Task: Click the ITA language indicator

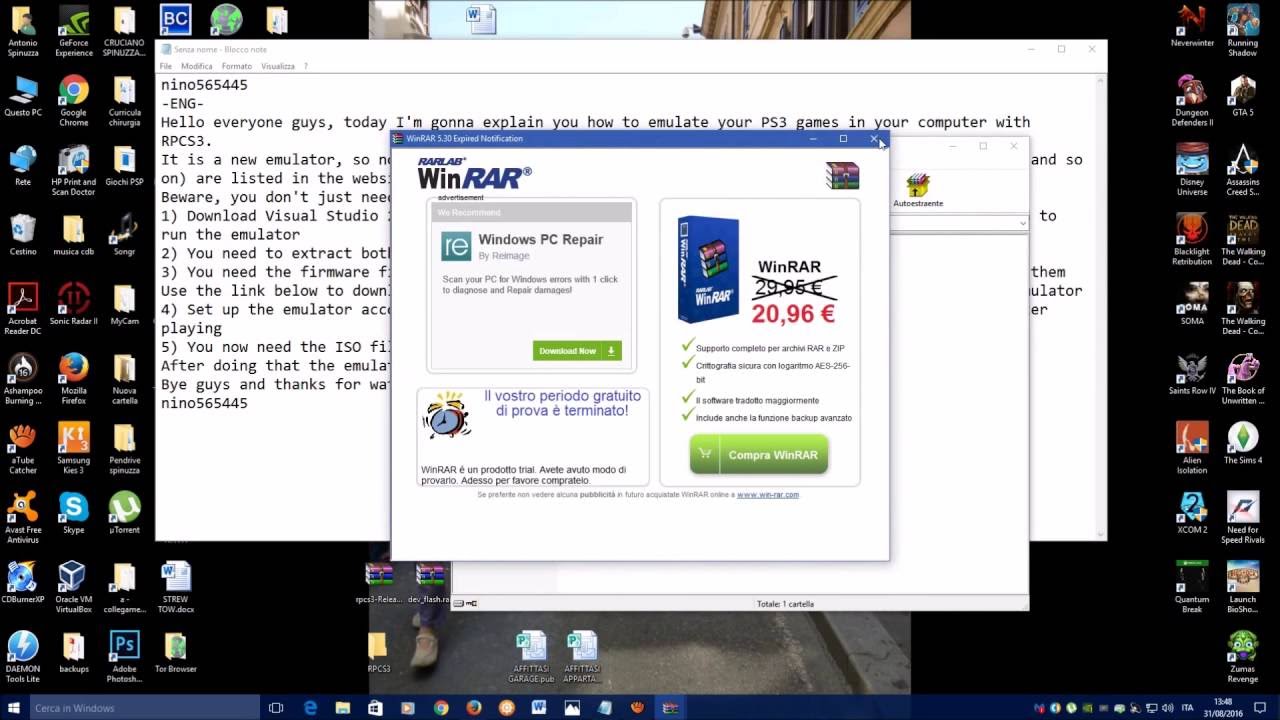Action: (x=1188, y=708)
